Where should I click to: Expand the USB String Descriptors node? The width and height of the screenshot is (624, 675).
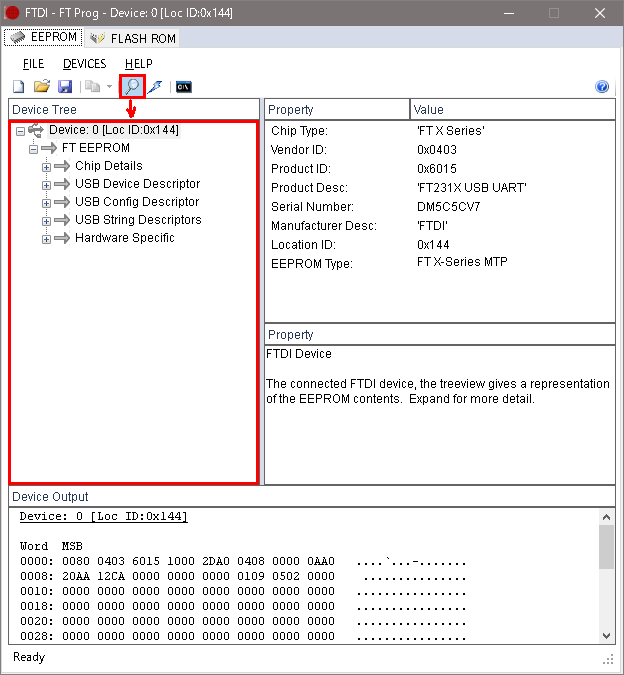tap(46, 221)
